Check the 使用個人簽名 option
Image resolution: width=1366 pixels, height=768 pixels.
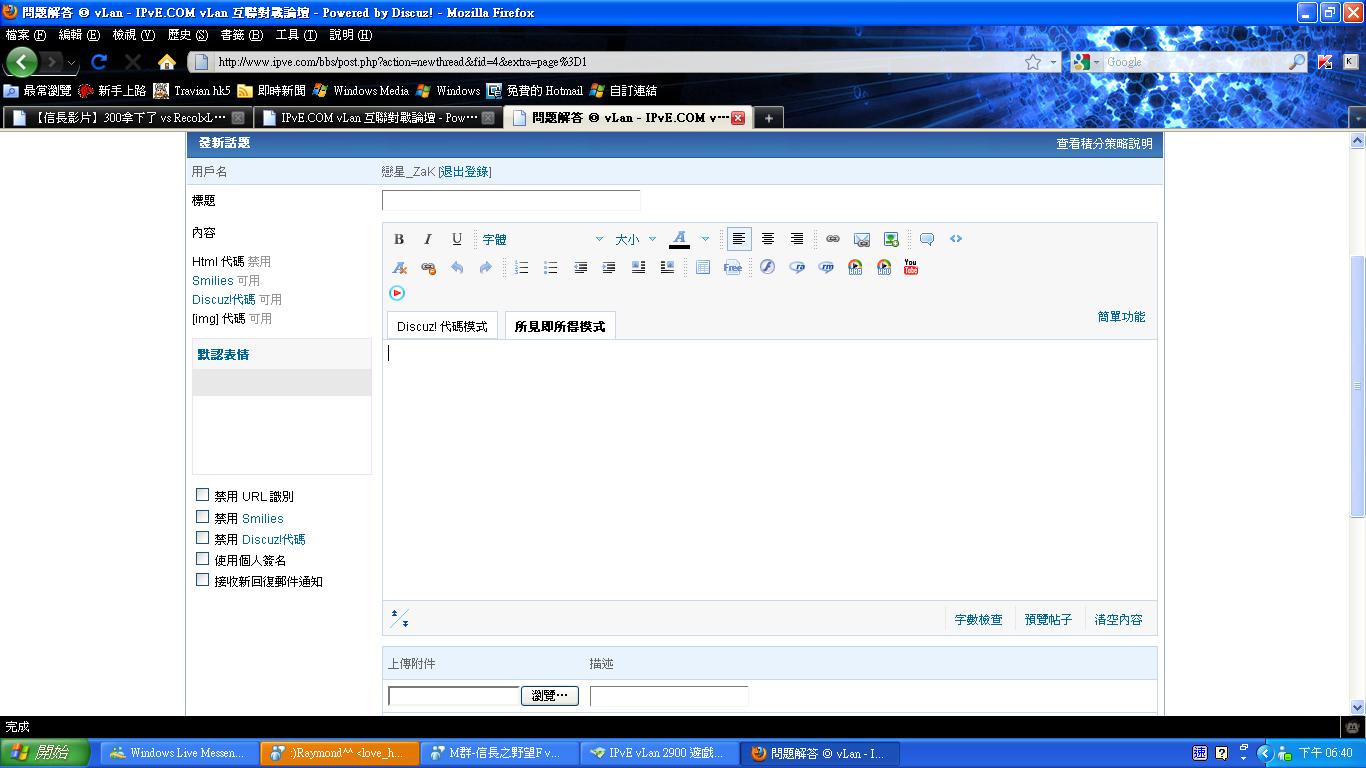coord(203,559)
